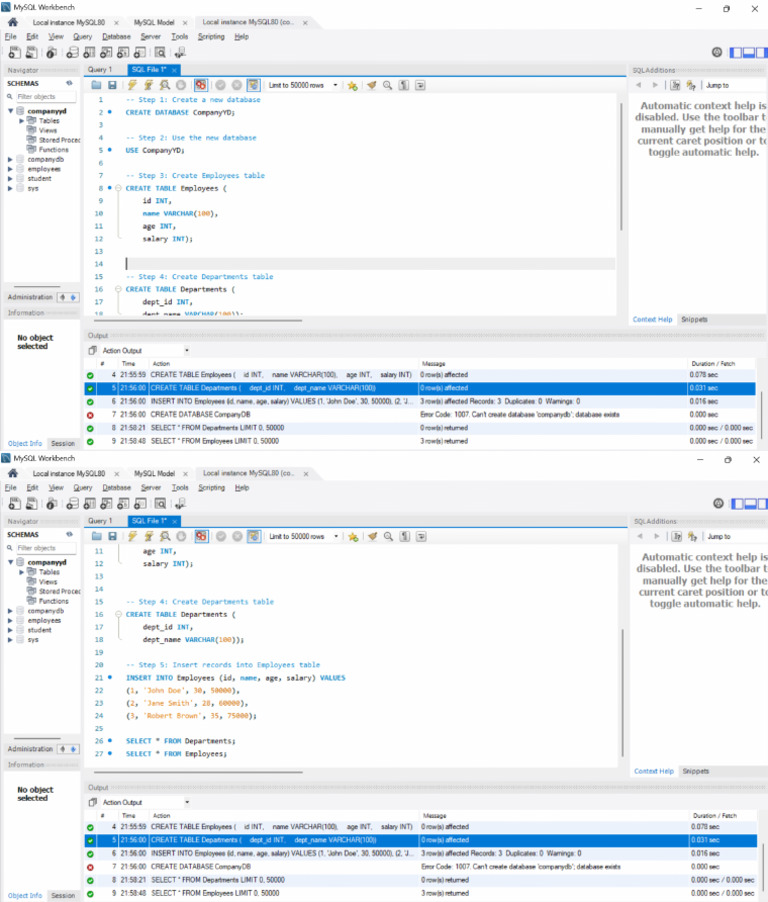Image resolution: width=768 pixels, height=902 pixels.
Task: Save a snippet with the star icon in the upper editor
Action: coord(353,85)
